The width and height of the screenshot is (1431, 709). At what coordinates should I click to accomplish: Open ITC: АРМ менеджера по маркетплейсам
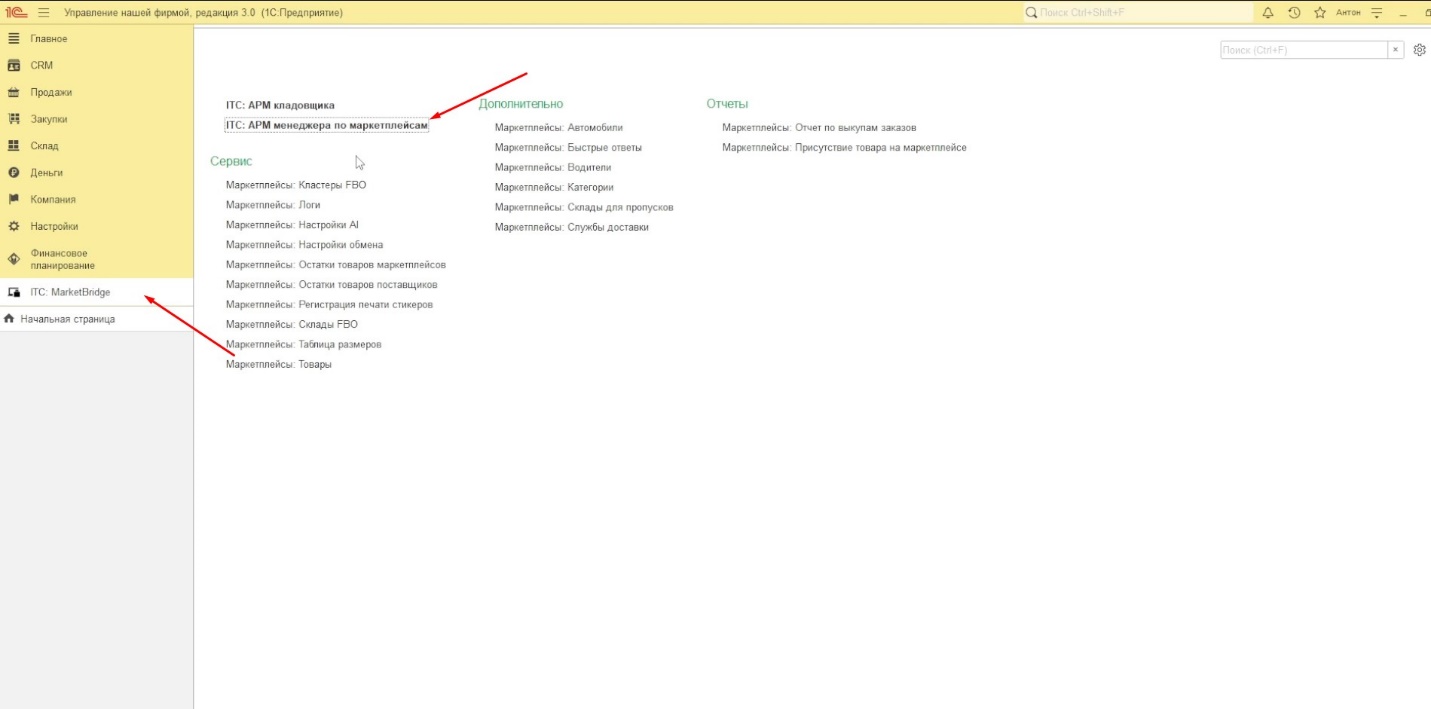coord(327,125)
